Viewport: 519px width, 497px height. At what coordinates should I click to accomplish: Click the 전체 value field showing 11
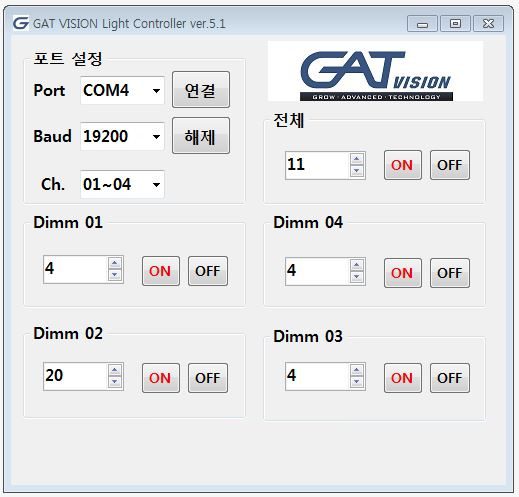[318, 165]
